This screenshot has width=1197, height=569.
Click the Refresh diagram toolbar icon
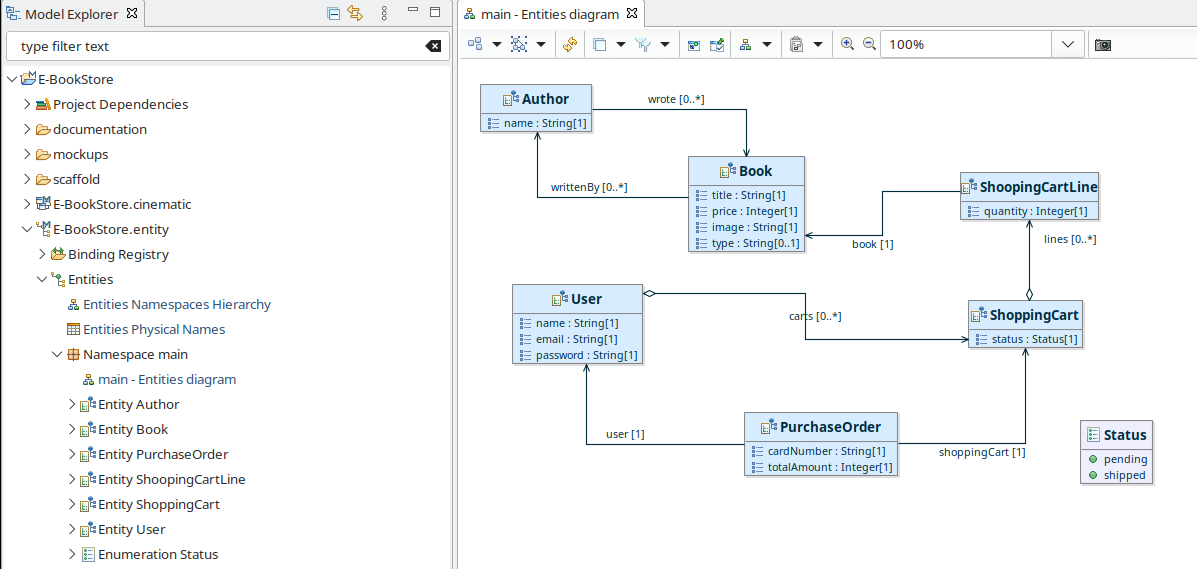point(569,45)
